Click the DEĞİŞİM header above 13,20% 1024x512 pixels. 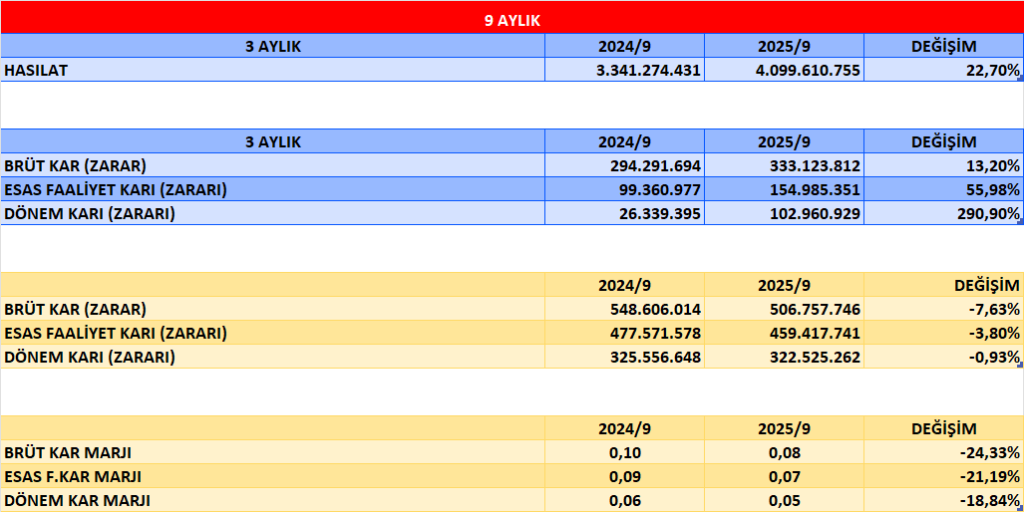click(x=944, y=142)
